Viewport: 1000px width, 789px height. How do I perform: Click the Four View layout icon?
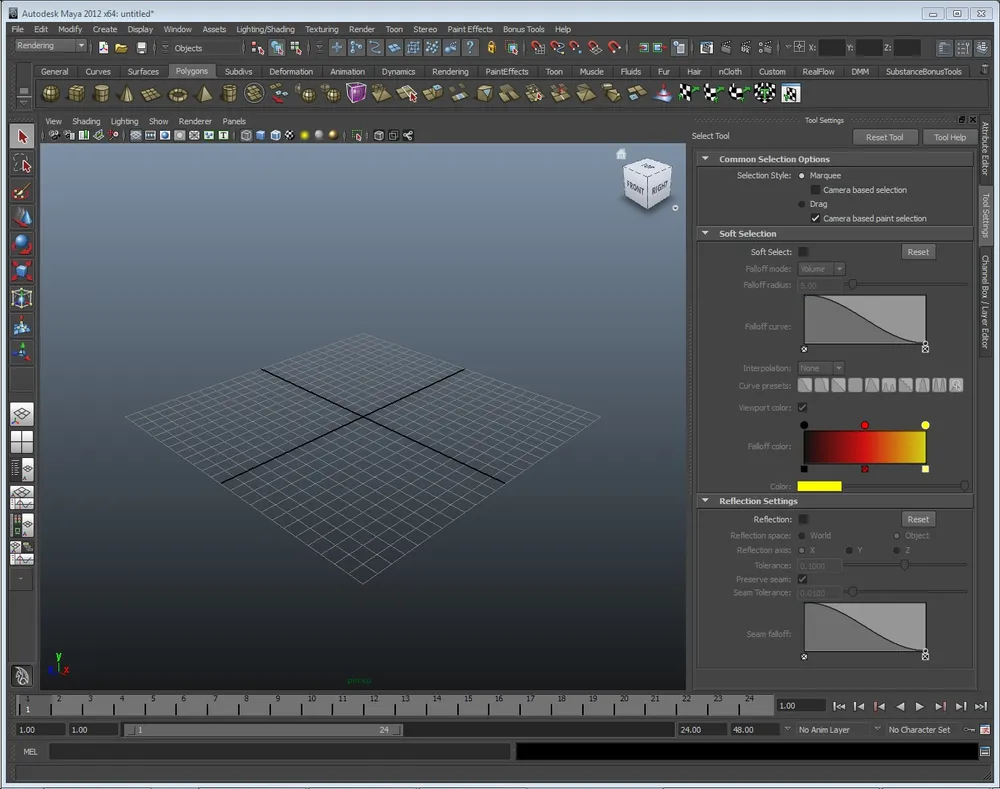[22, 441]
